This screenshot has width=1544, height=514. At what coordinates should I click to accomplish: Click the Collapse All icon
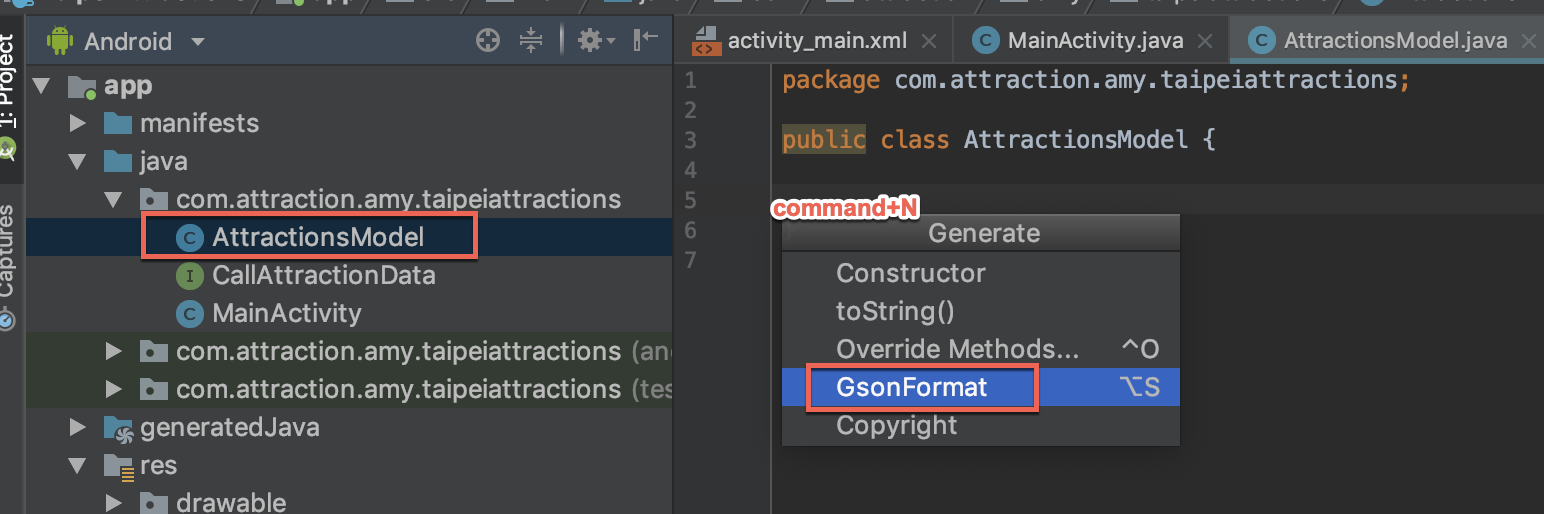point(531,41)
